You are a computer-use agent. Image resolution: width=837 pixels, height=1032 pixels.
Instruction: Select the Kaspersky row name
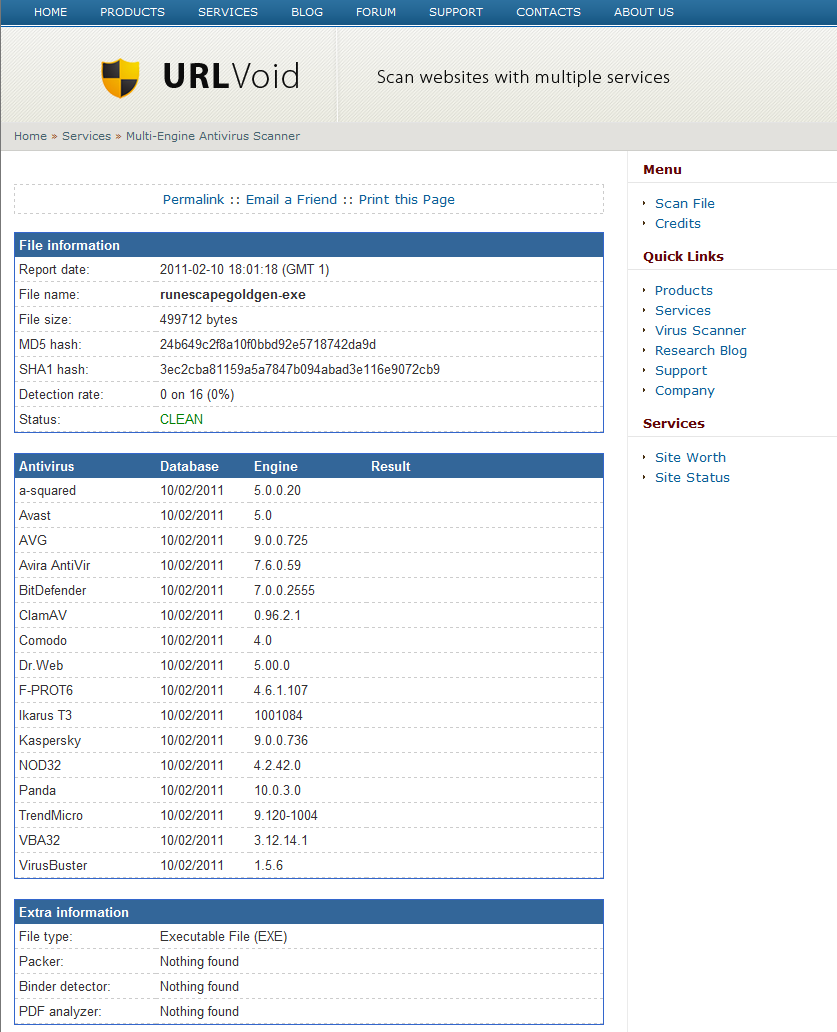[x=50, y=740]
